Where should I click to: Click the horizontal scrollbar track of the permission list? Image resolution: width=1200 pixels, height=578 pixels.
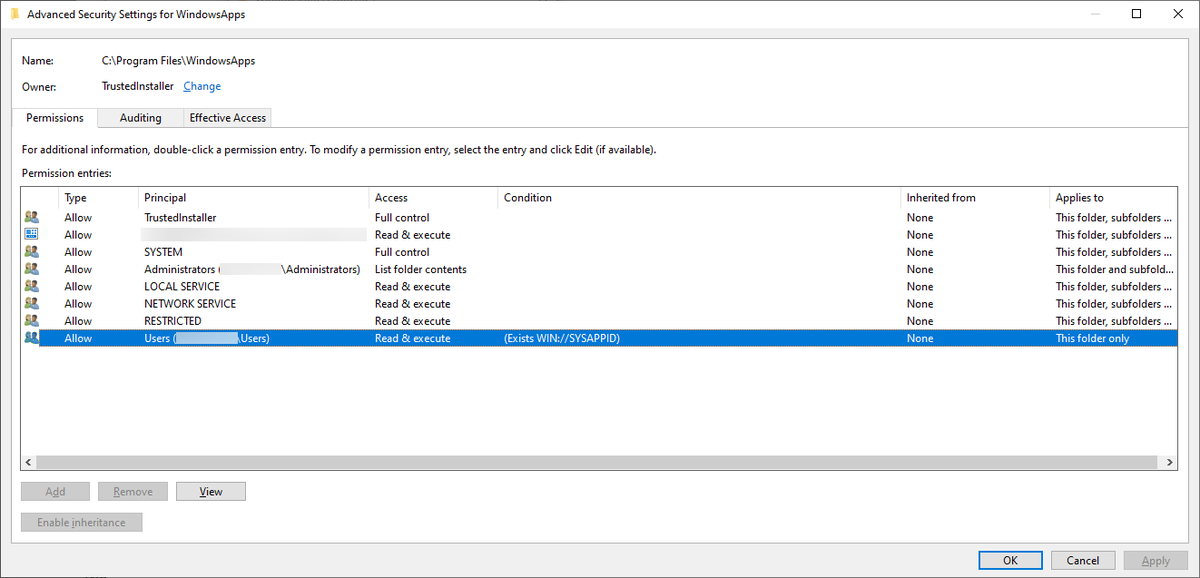(x=599, y=462)
